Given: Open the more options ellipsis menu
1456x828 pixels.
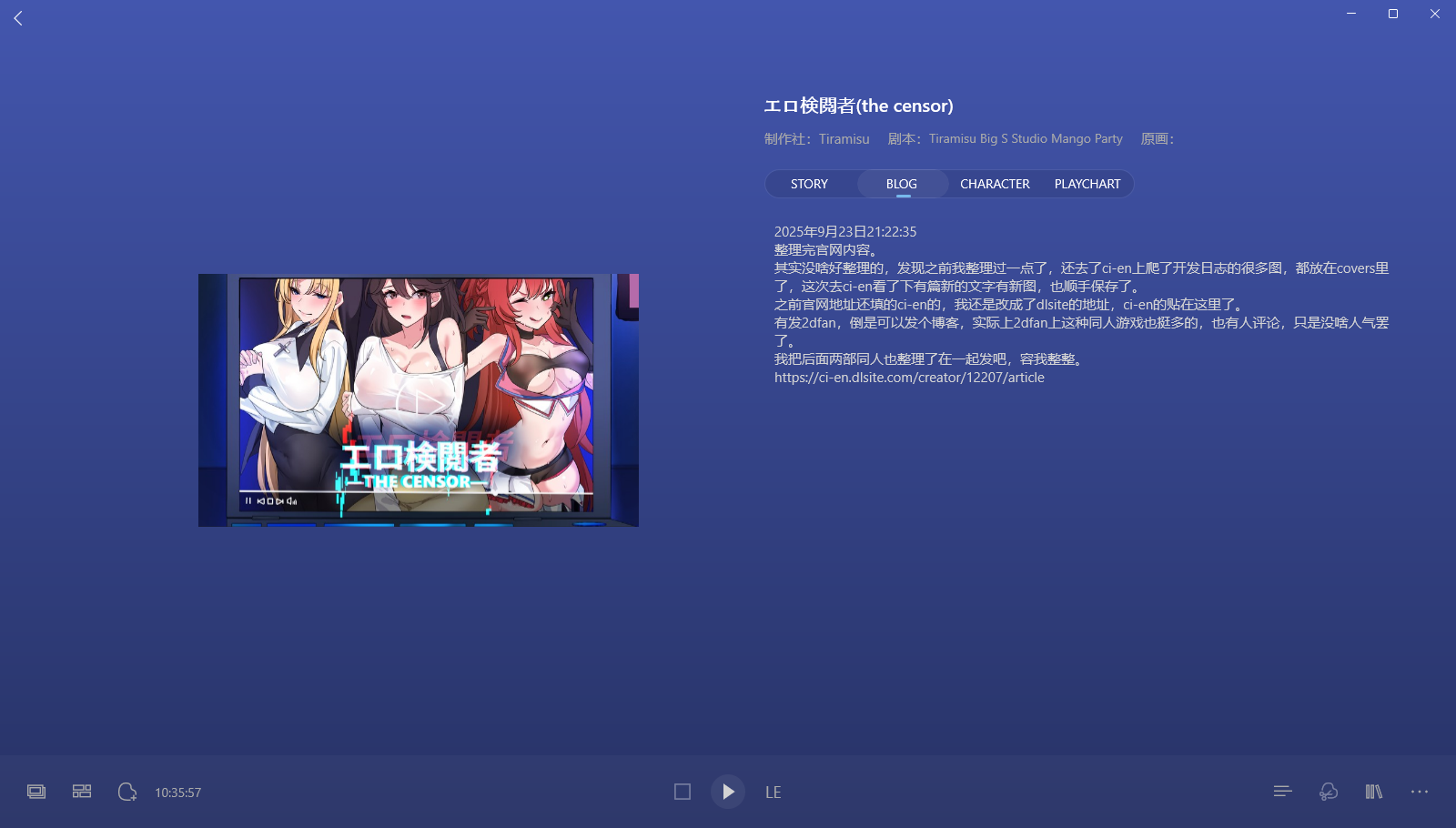Looking at the screenshot, I should [1420, 792].
